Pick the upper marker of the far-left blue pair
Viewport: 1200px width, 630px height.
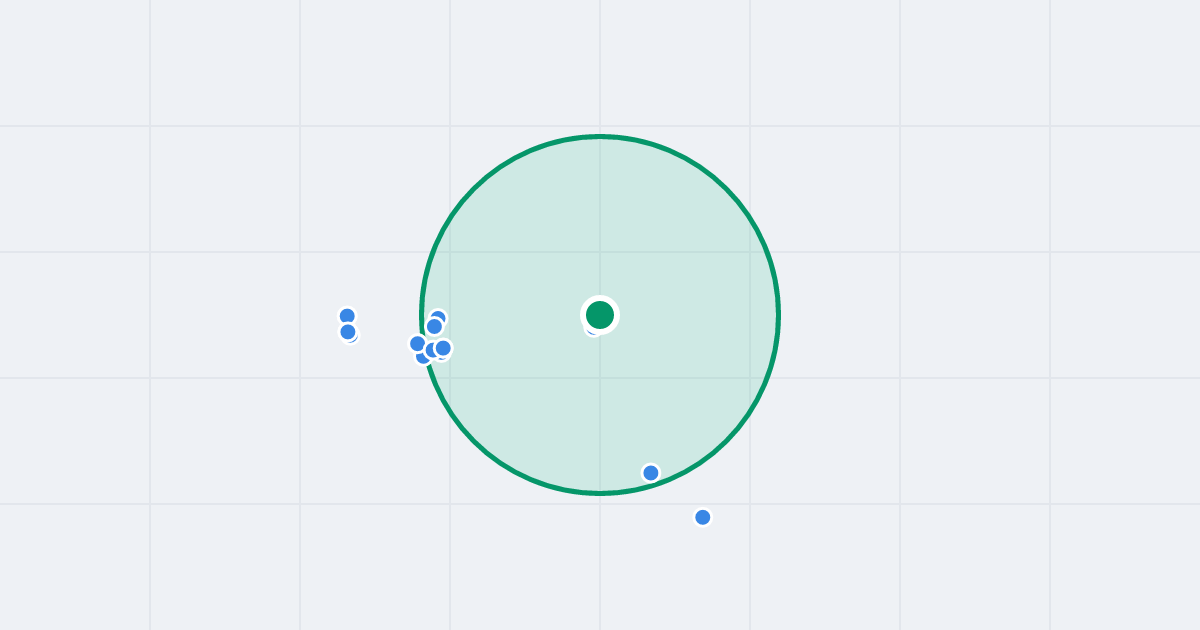point(347,316)
